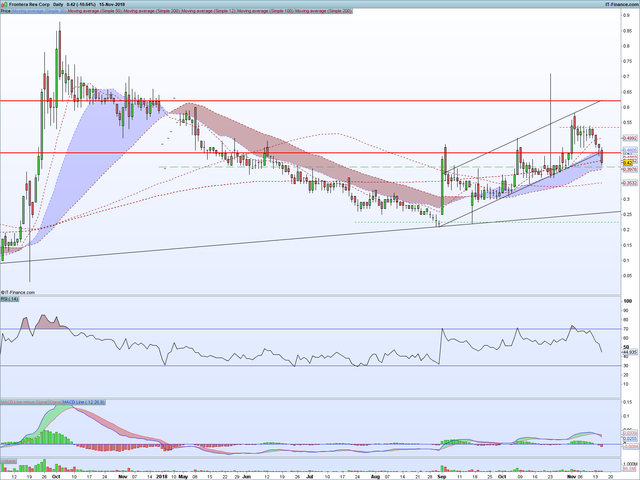Select the Moving average (Simple 12) legend
The height and width of the screenshot is (480, 640).
(209, 11)
